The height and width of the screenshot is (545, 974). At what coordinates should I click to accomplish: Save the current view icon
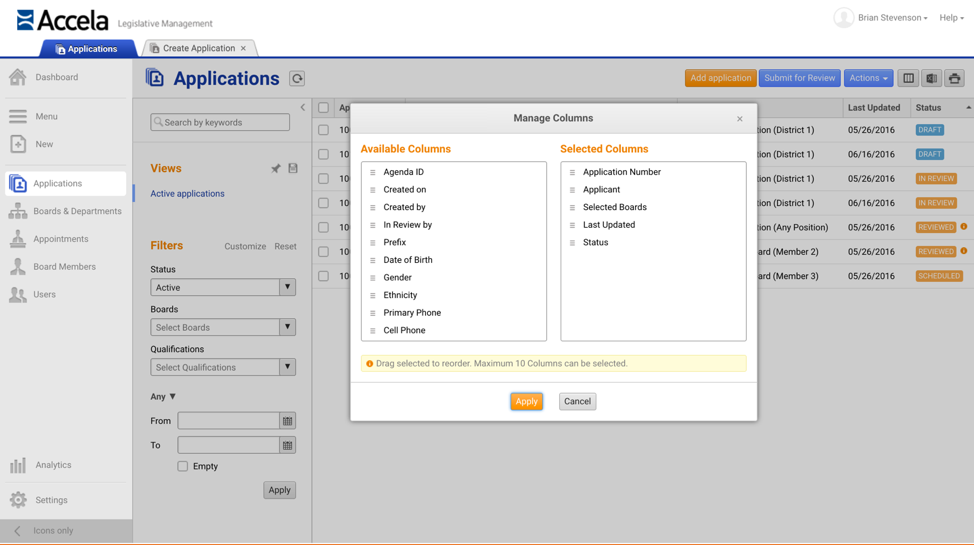pyautogui.click(x=293, y=168)
